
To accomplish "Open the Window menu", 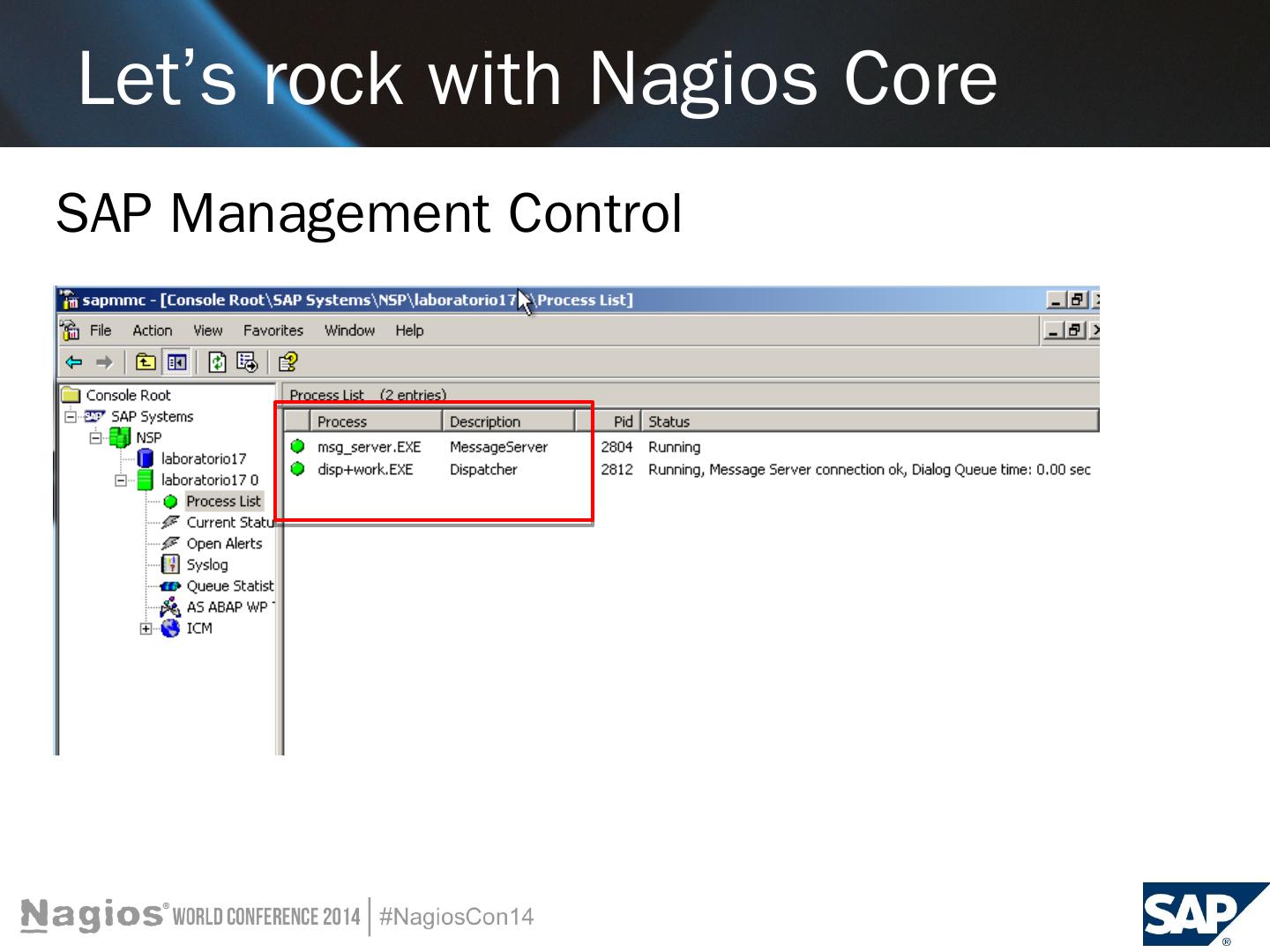I will (349, 331).
